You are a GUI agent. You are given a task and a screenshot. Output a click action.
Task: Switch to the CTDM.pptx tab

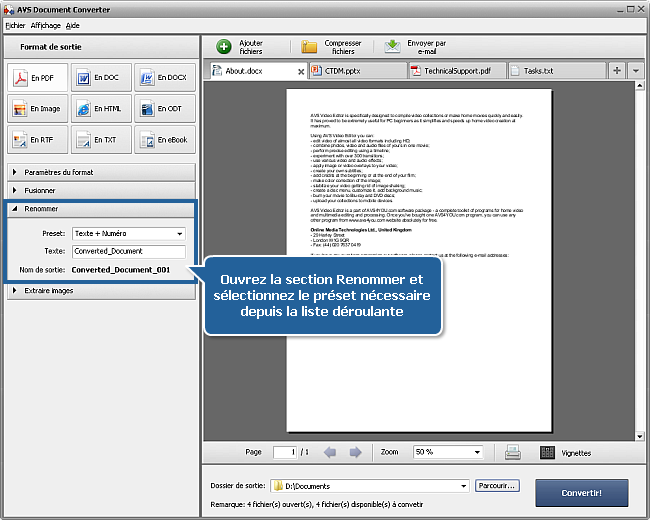click(358, 71)
